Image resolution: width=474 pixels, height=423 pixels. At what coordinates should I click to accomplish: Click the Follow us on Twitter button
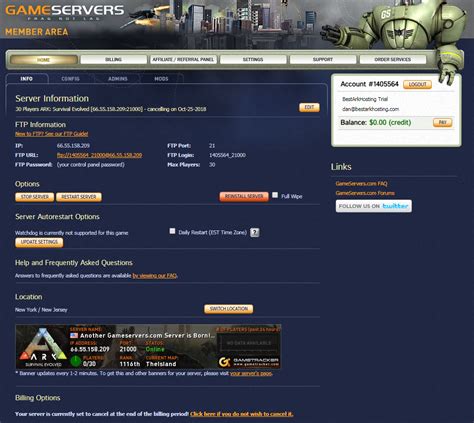tap(374, 206)
